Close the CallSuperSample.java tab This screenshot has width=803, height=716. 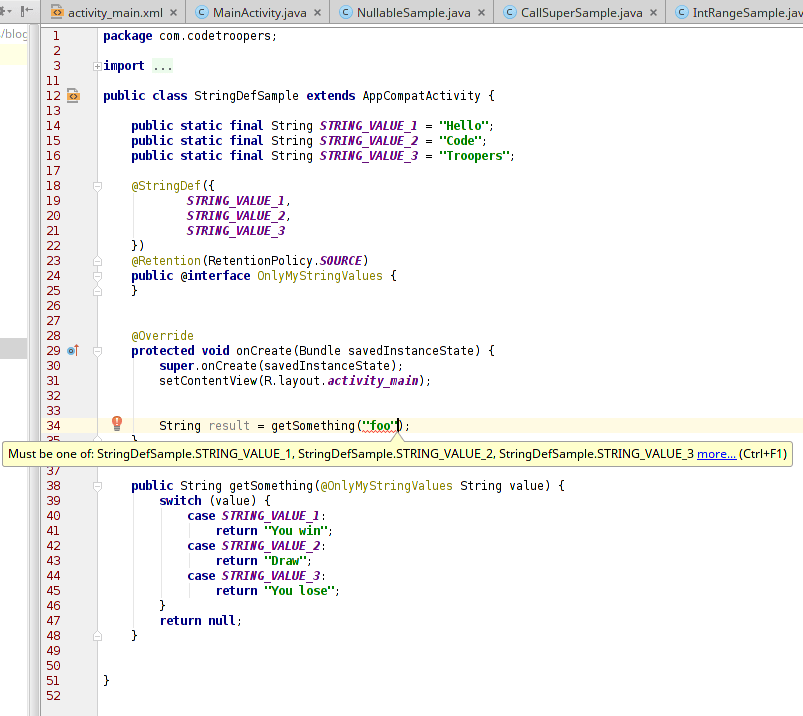coord(654,13)
